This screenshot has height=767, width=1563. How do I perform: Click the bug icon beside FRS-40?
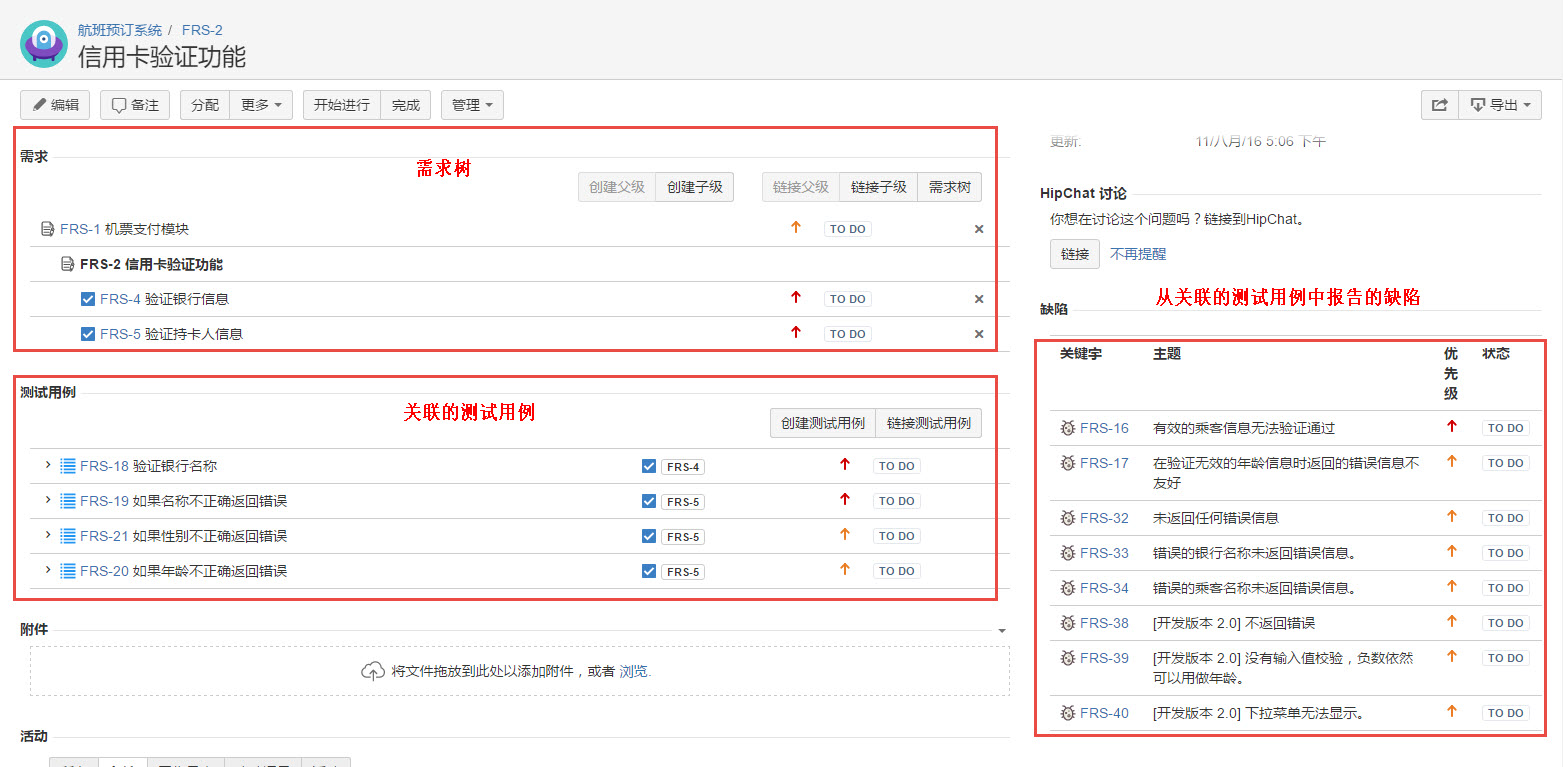click(1068, 713)
